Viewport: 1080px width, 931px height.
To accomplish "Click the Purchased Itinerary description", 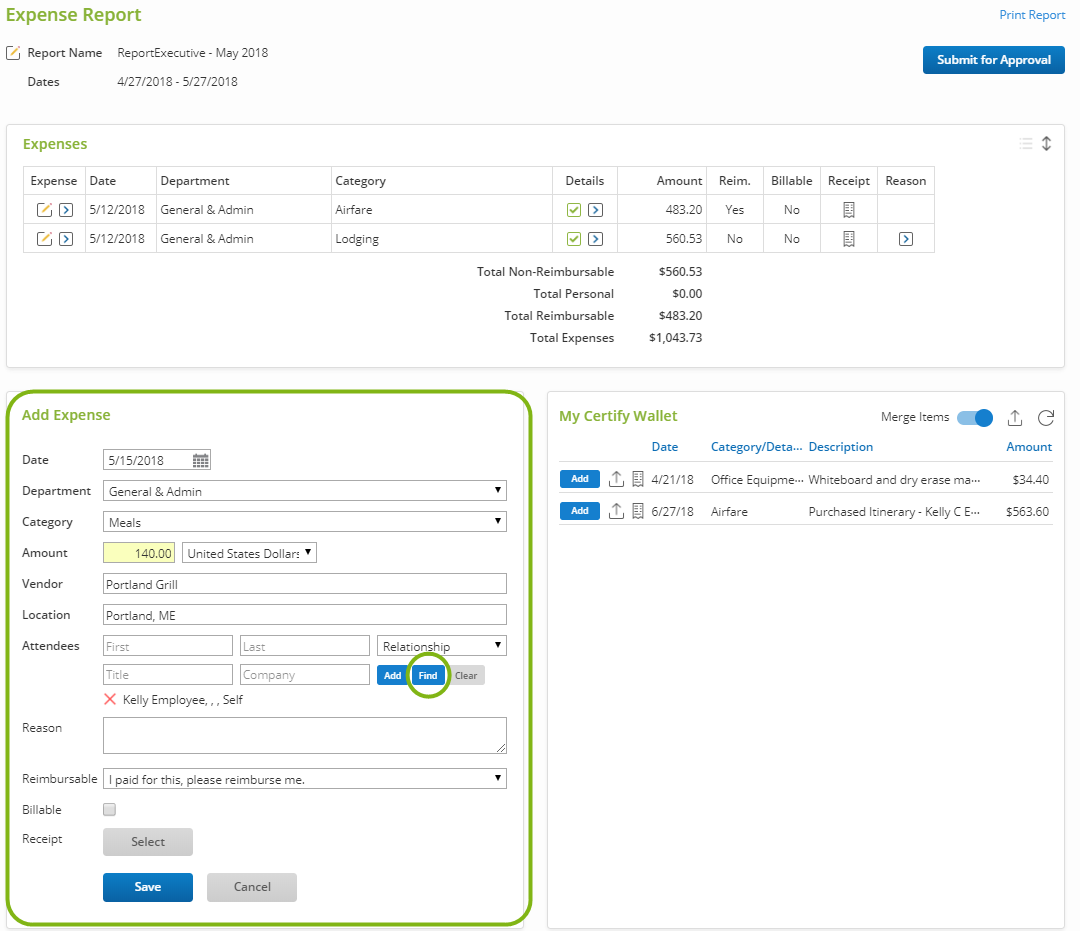I will [894, 512].
